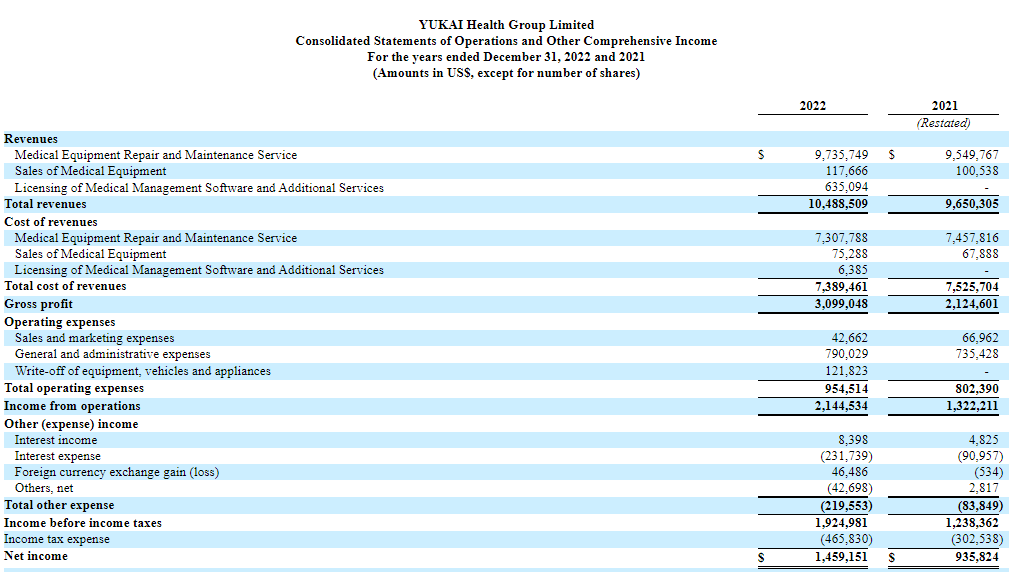Click the 'Total revenues' row label

click(x=45, y=204)
